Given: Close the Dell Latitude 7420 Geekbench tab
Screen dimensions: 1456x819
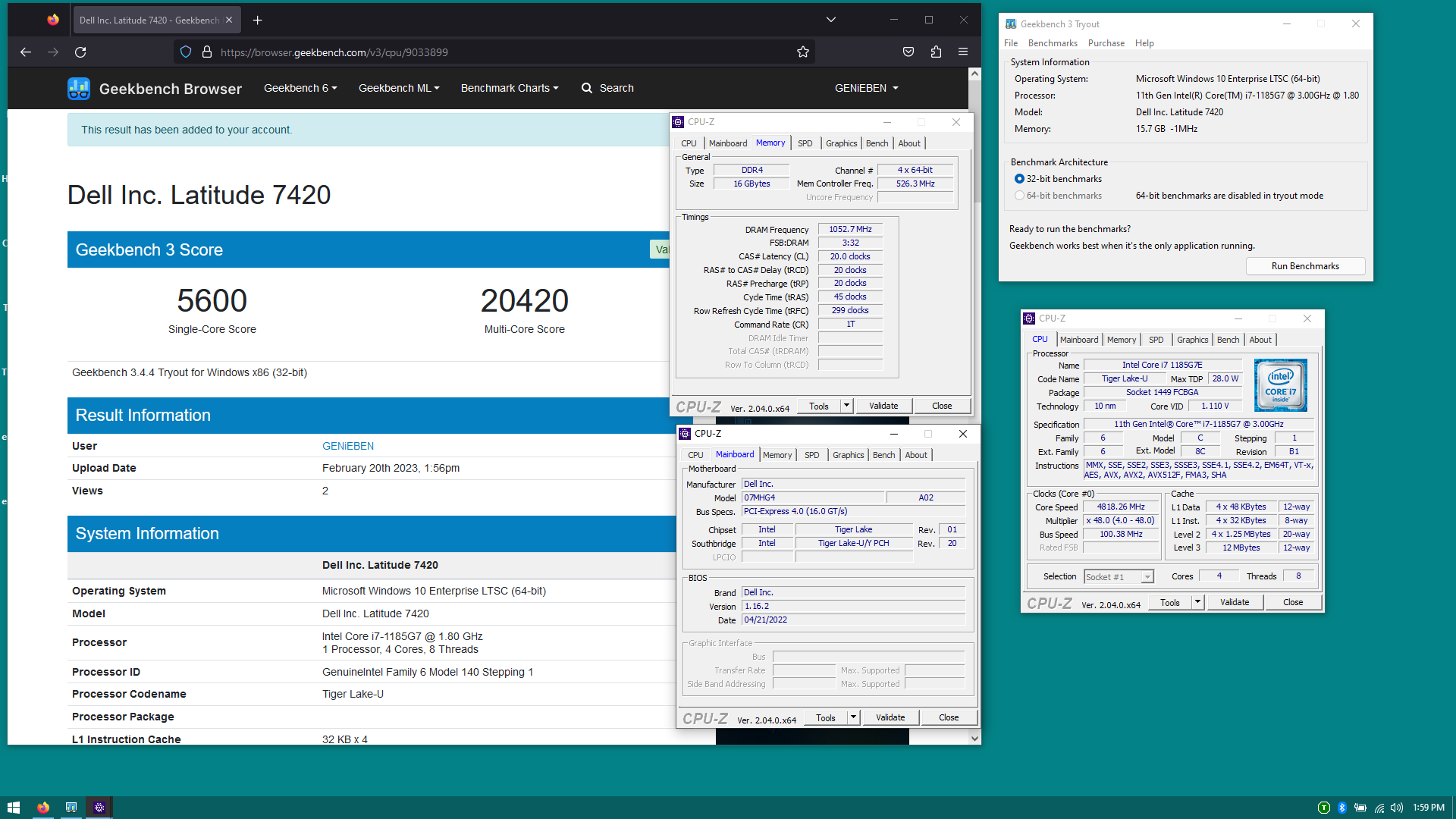Looking at the screenshot, I should pos(229,20).
